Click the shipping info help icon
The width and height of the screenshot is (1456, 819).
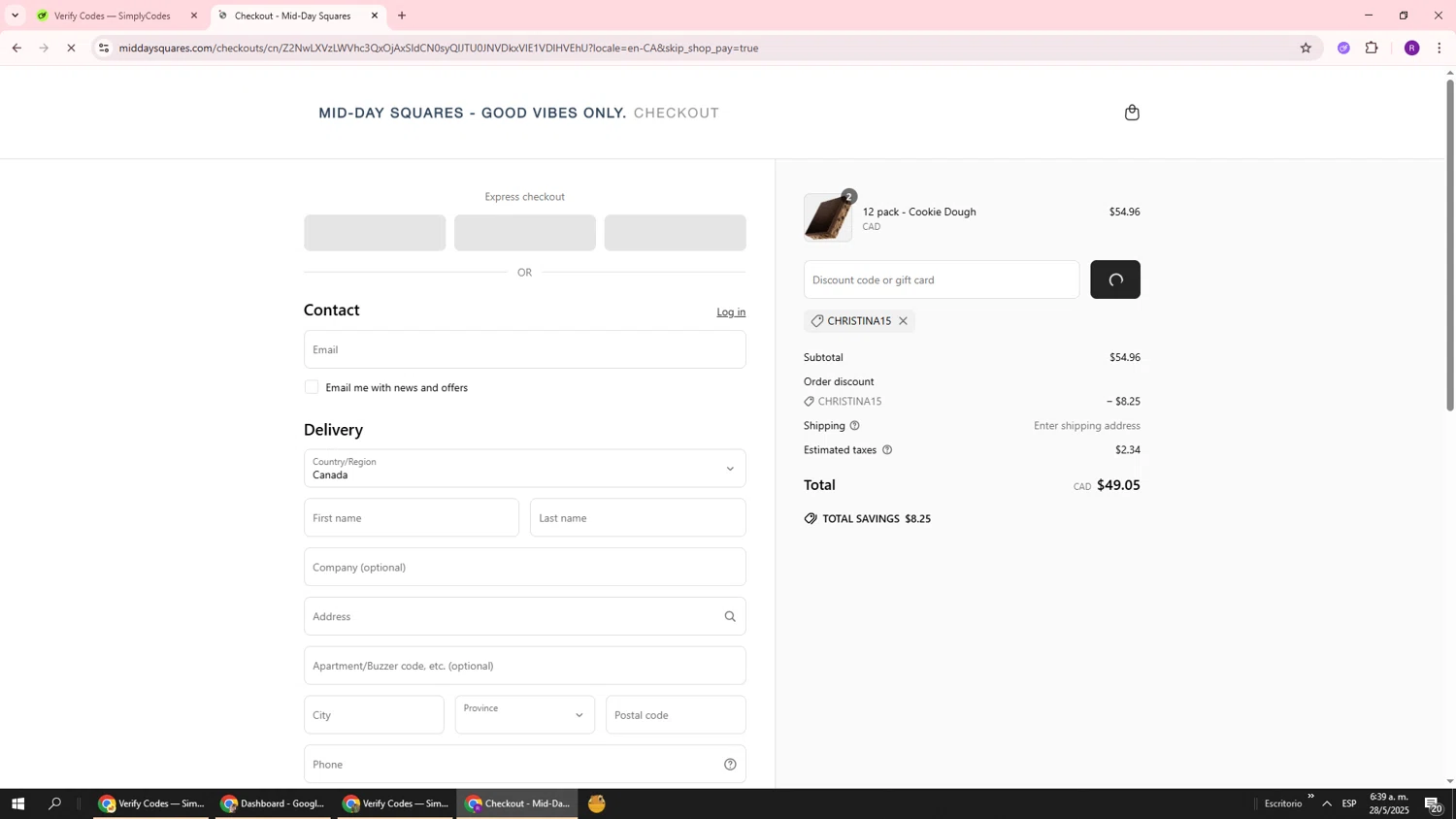click(855, 426)
